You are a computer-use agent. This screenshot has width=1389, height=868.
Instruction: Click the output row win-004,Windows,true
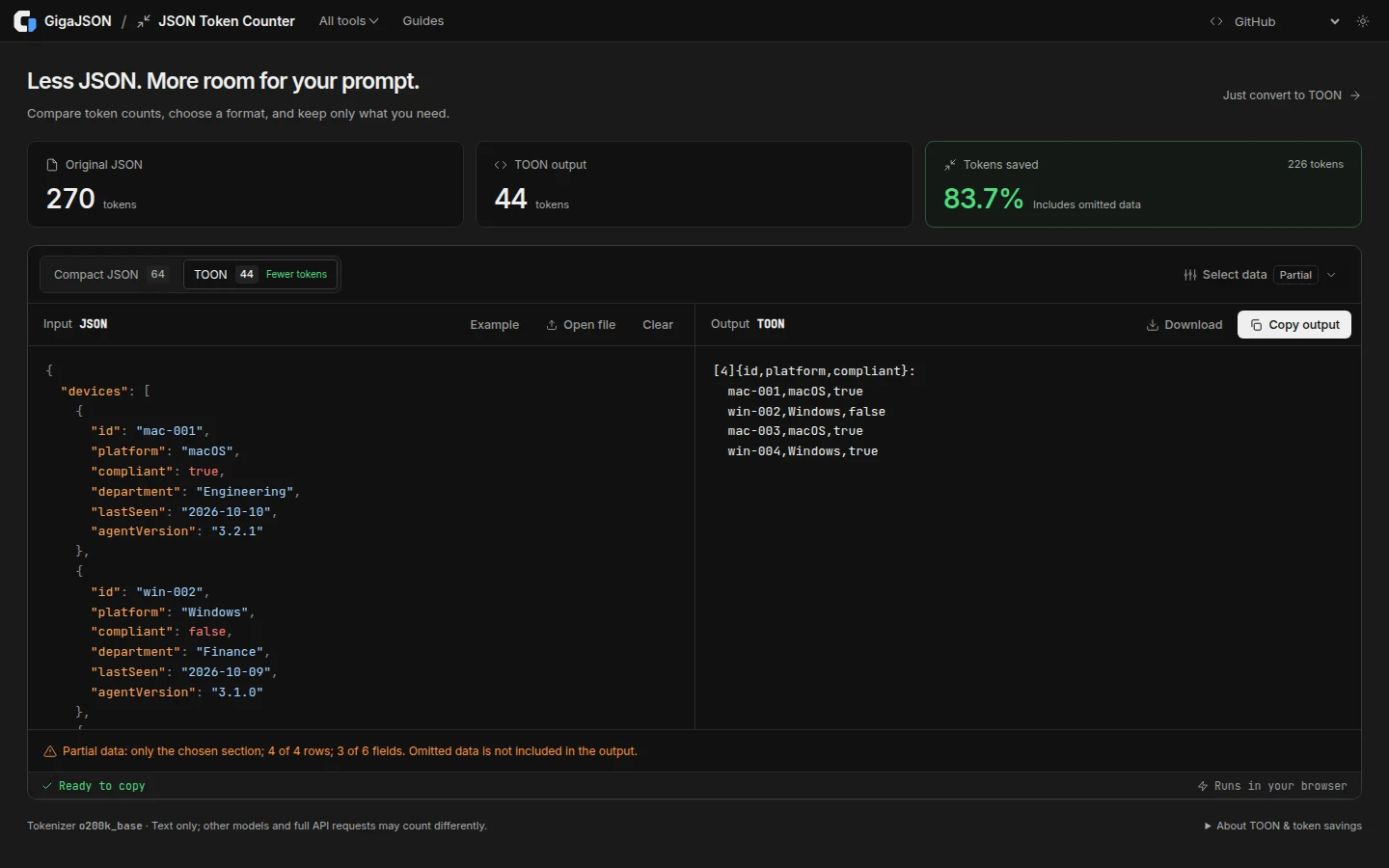pos(803,451)
